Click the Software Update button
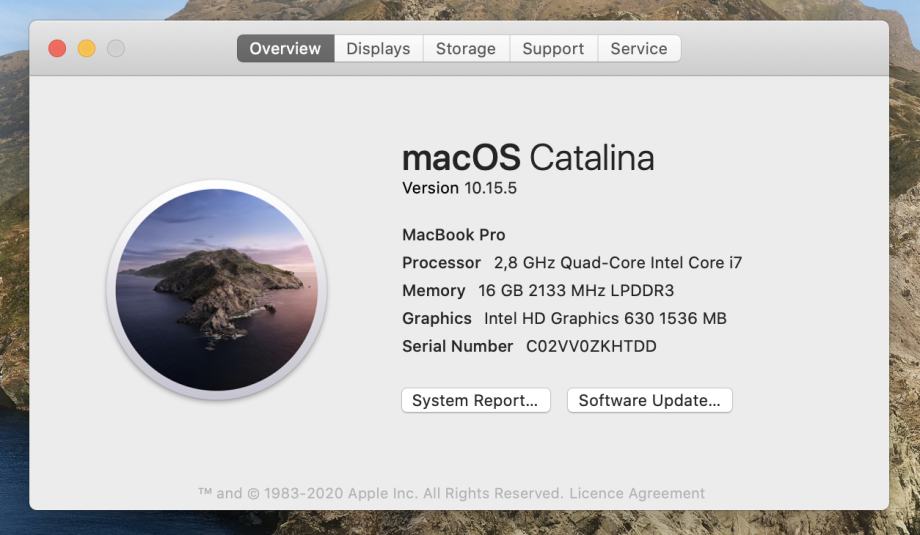The height and width of the screenshot is (535, 920). tap(649, 401)
